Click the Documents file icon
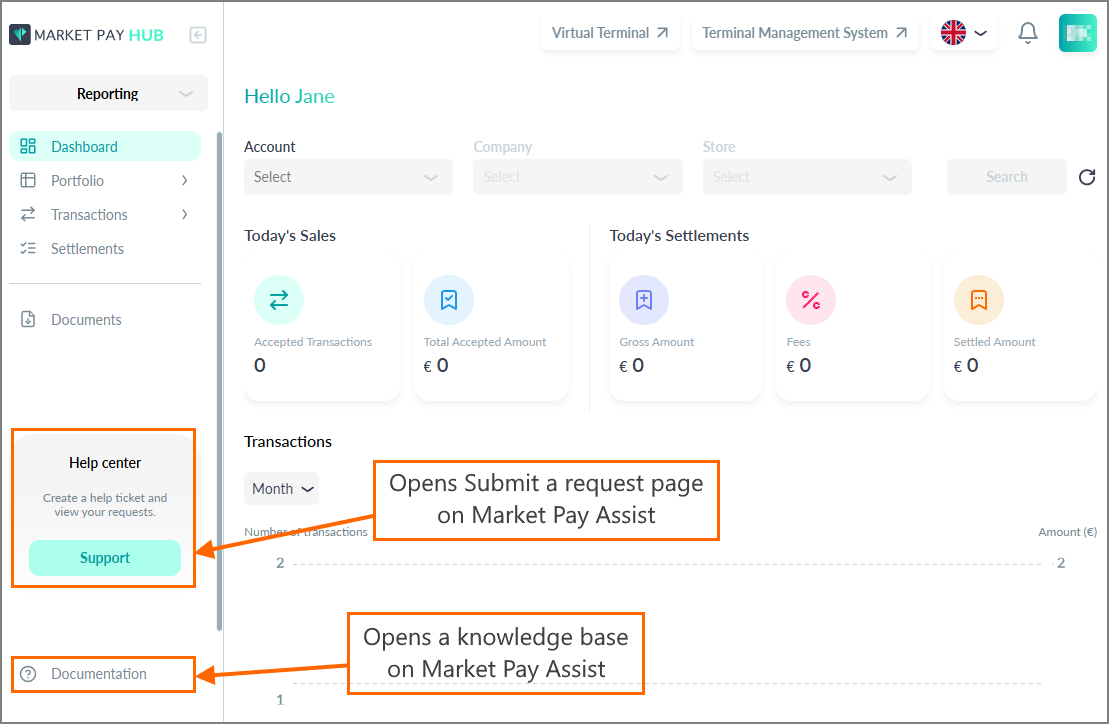This screenshot has width=1109, height=724. pos(28,320)
